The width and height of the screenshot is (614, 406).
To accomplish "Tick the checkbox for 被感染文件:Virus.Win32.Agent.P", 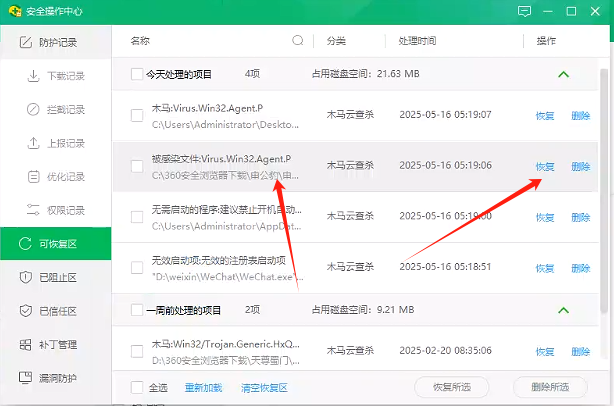I will click(137, 166).
